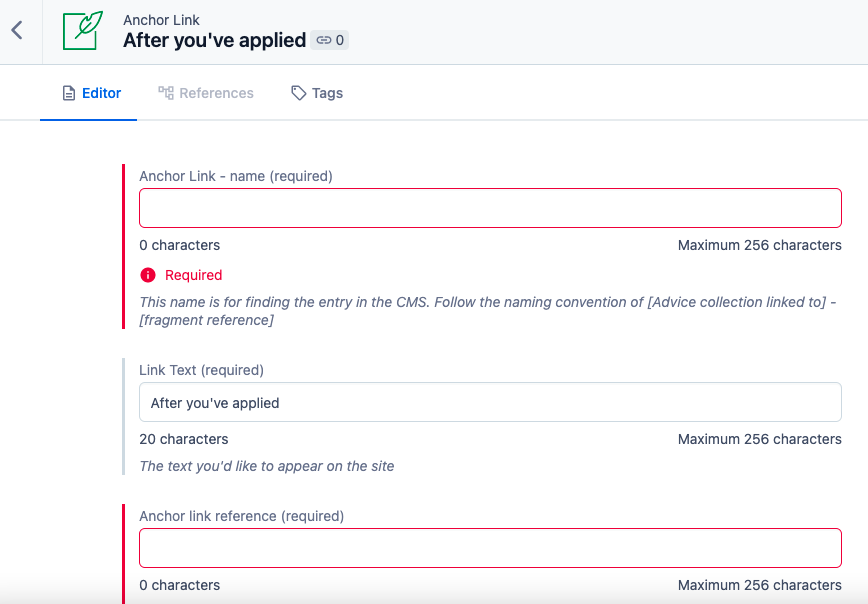Click into the Link Text field
The width and height of the screenshot is (868, 604).
click(x=490, y=403)
